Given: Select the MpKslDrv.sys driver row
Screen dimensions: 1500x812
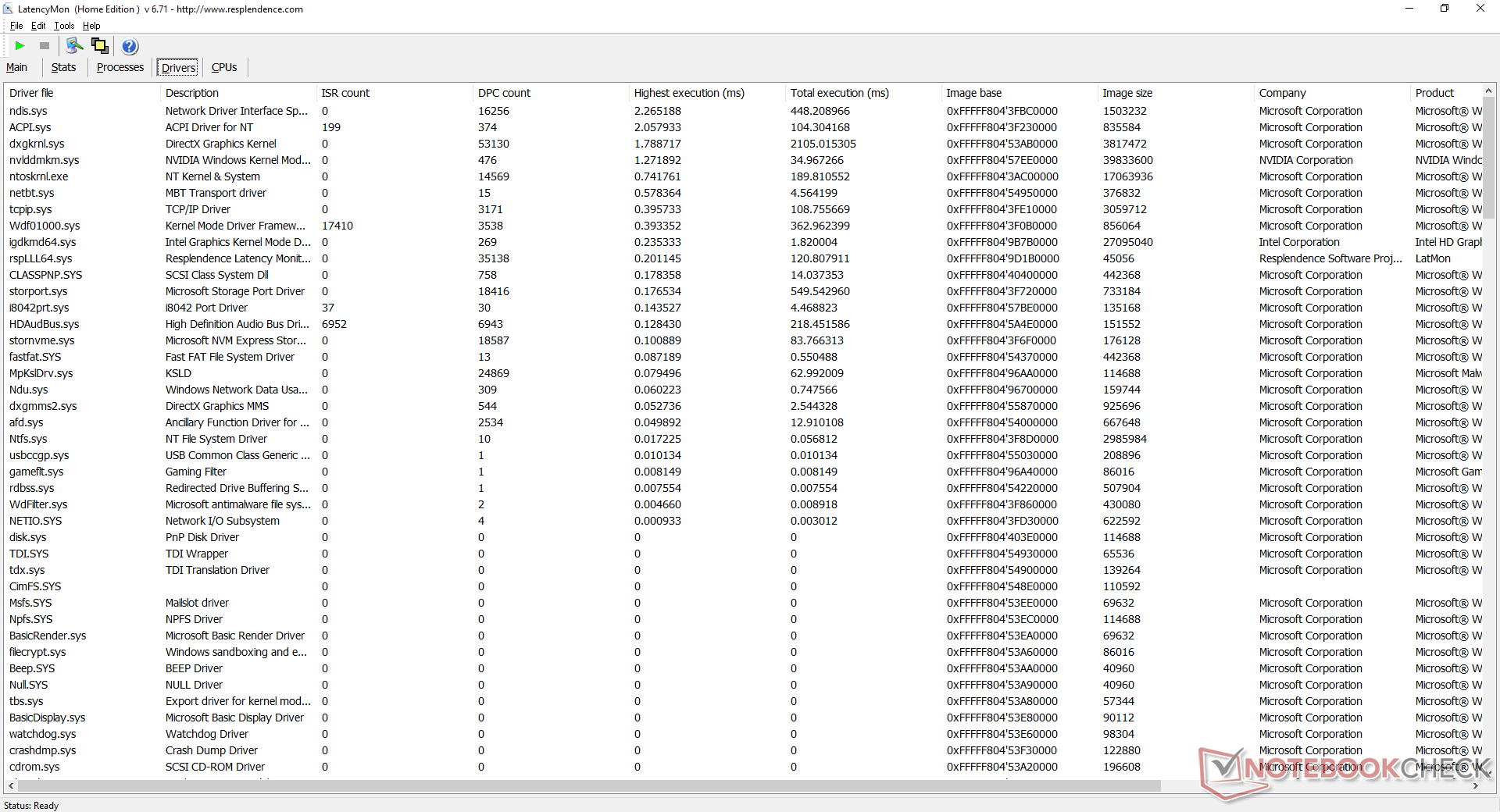Looking at the screenshot, I should [743, 373].
